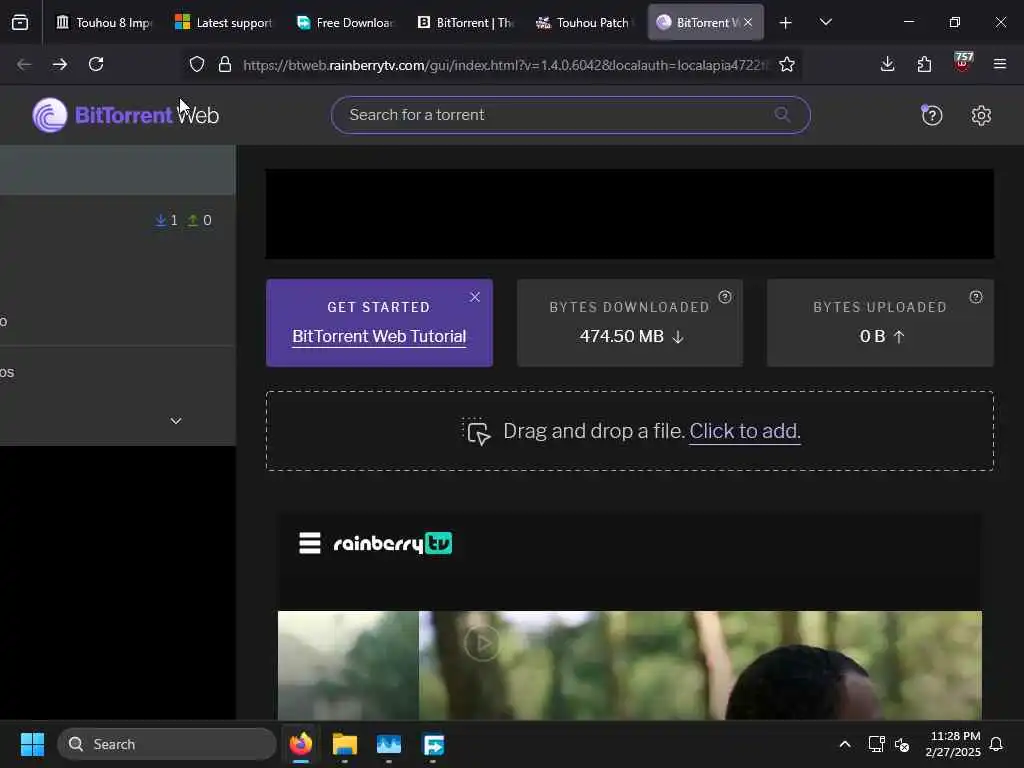Viewport: 1024px width, 768px height.
Task: Go back in browser history
Action: point(24,64)
